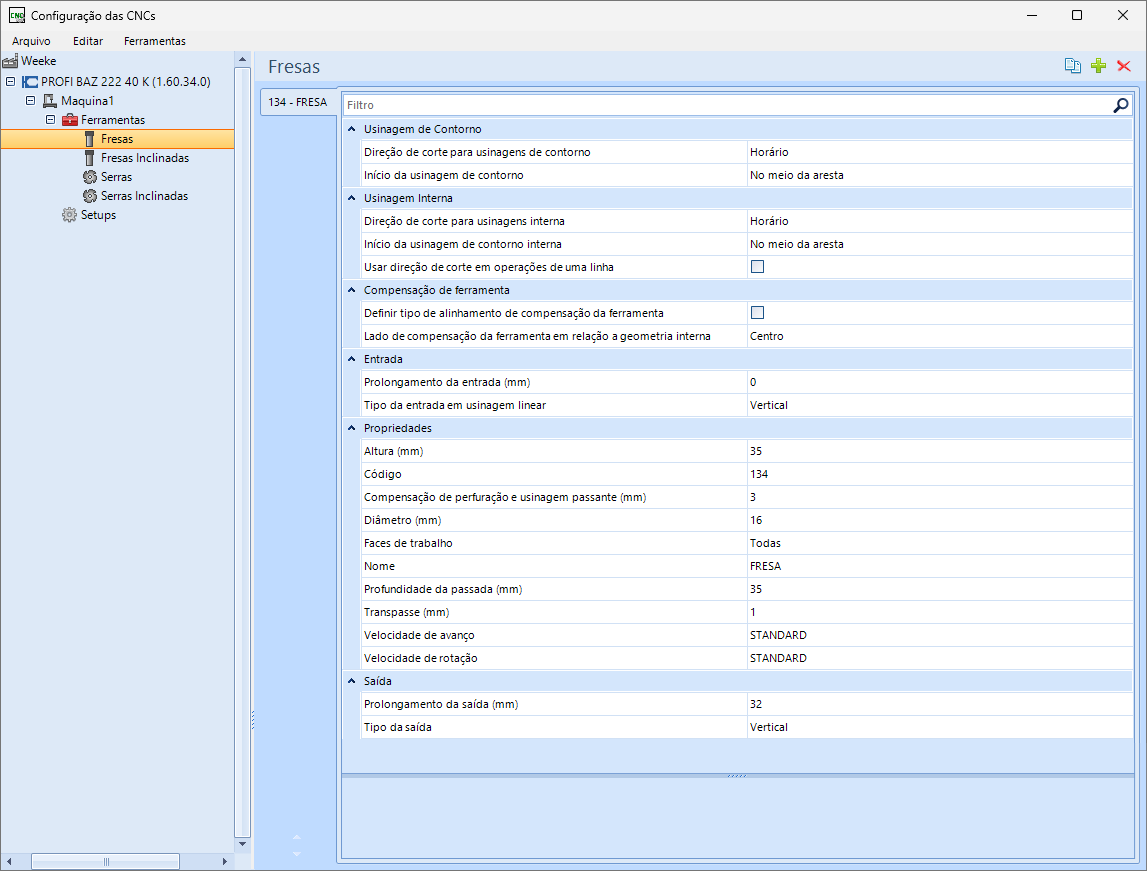Screen dimensions: 1147x871
Task: Open 'Início da usinagem de contorno' value field
Action: click(x=940, y=176)
